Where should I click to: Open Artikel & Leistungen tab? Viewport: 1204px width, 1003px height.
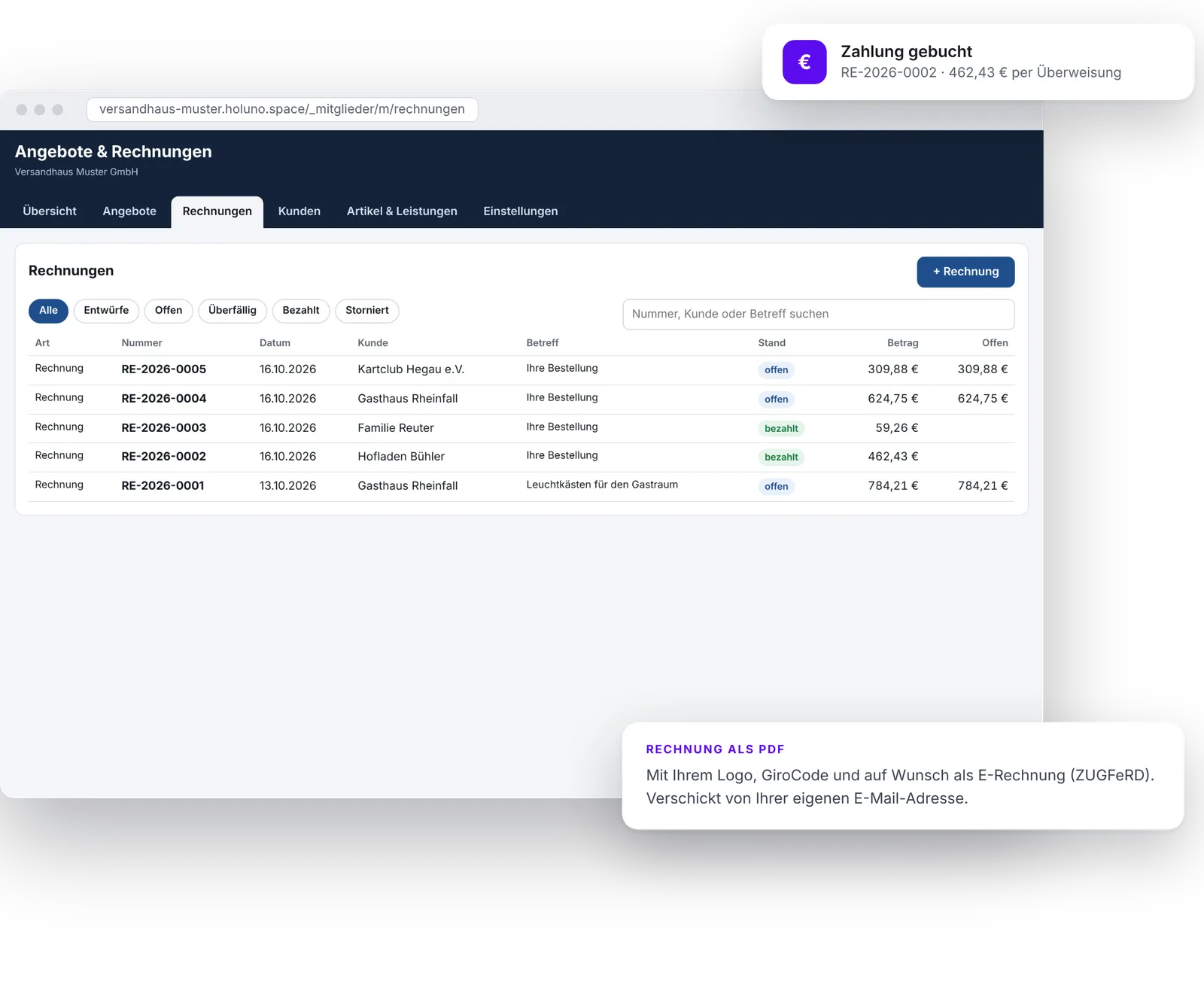(x=402, y=211)
